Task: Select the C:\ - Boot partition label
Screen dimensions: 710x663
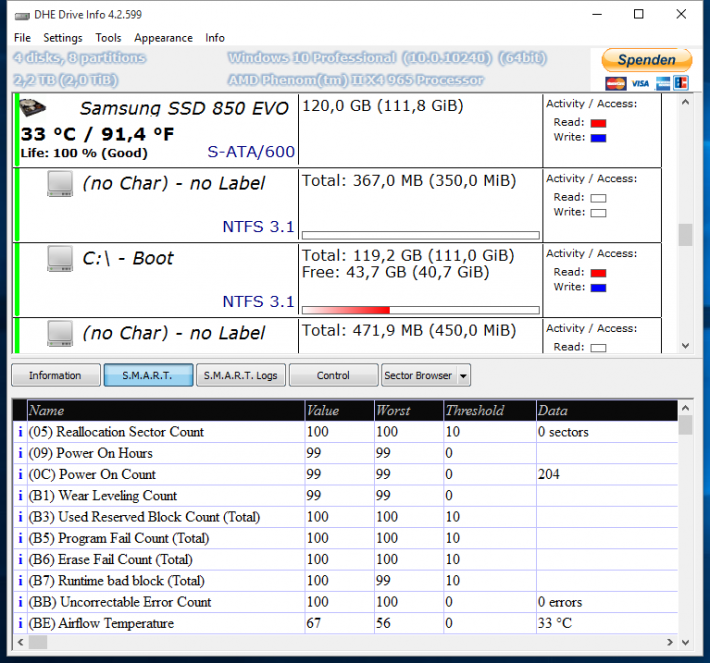Action: click(128, 259)
